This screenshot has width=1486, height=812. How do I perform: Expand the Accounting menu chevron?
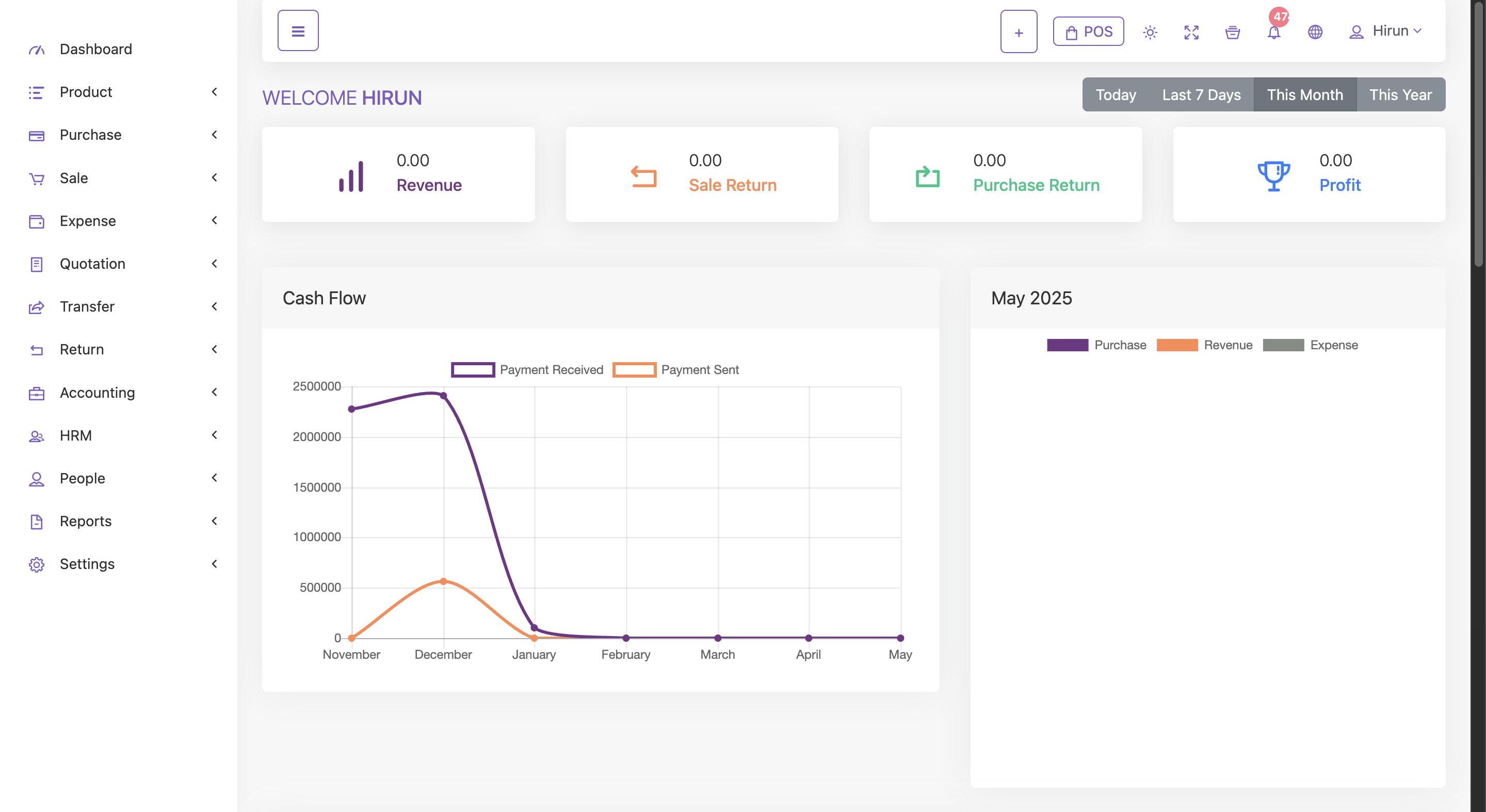[x=214, y=392]
